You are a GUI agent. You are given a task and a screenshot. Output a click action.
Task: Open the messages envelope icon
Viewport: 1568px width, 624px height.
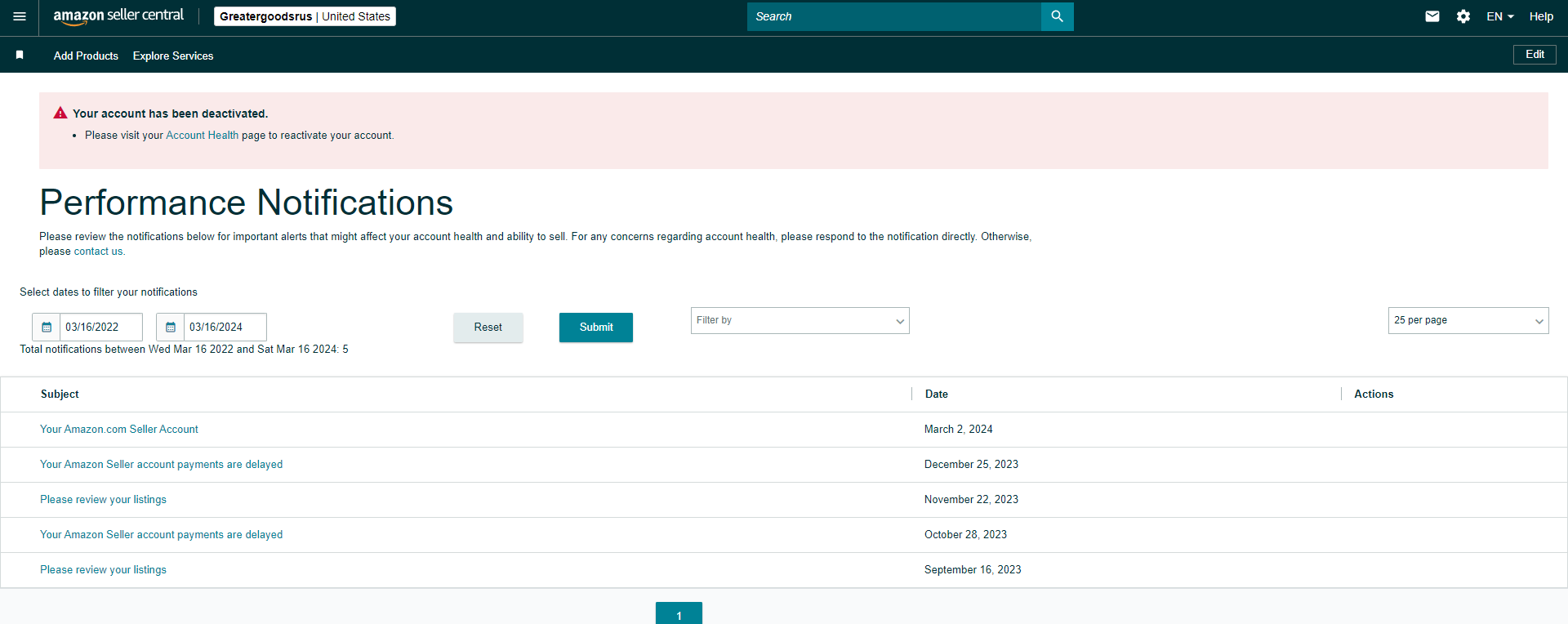[x=1432, y=16]
